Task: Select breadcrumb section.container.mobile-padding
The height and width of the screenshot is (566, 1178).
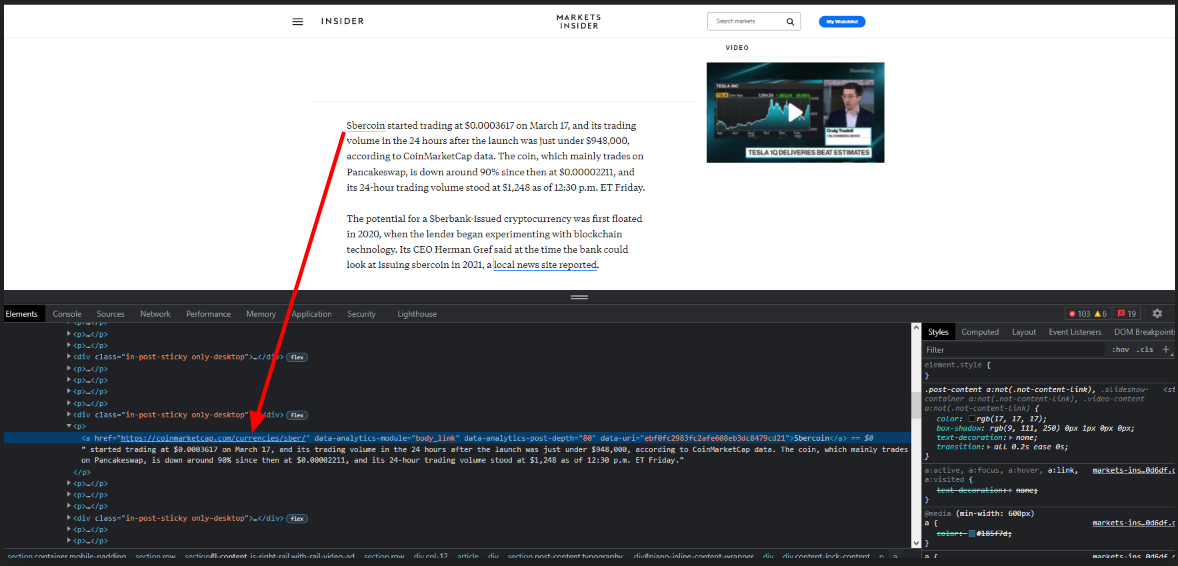Action: (x=65, y=556)
